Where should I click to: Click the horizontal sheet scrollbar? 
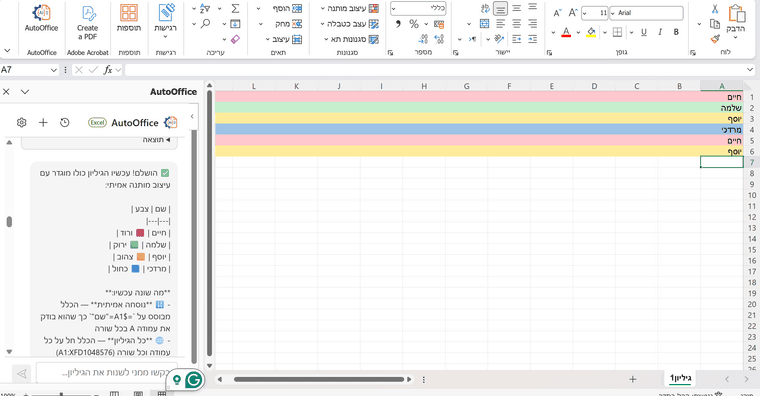point(318,380)
